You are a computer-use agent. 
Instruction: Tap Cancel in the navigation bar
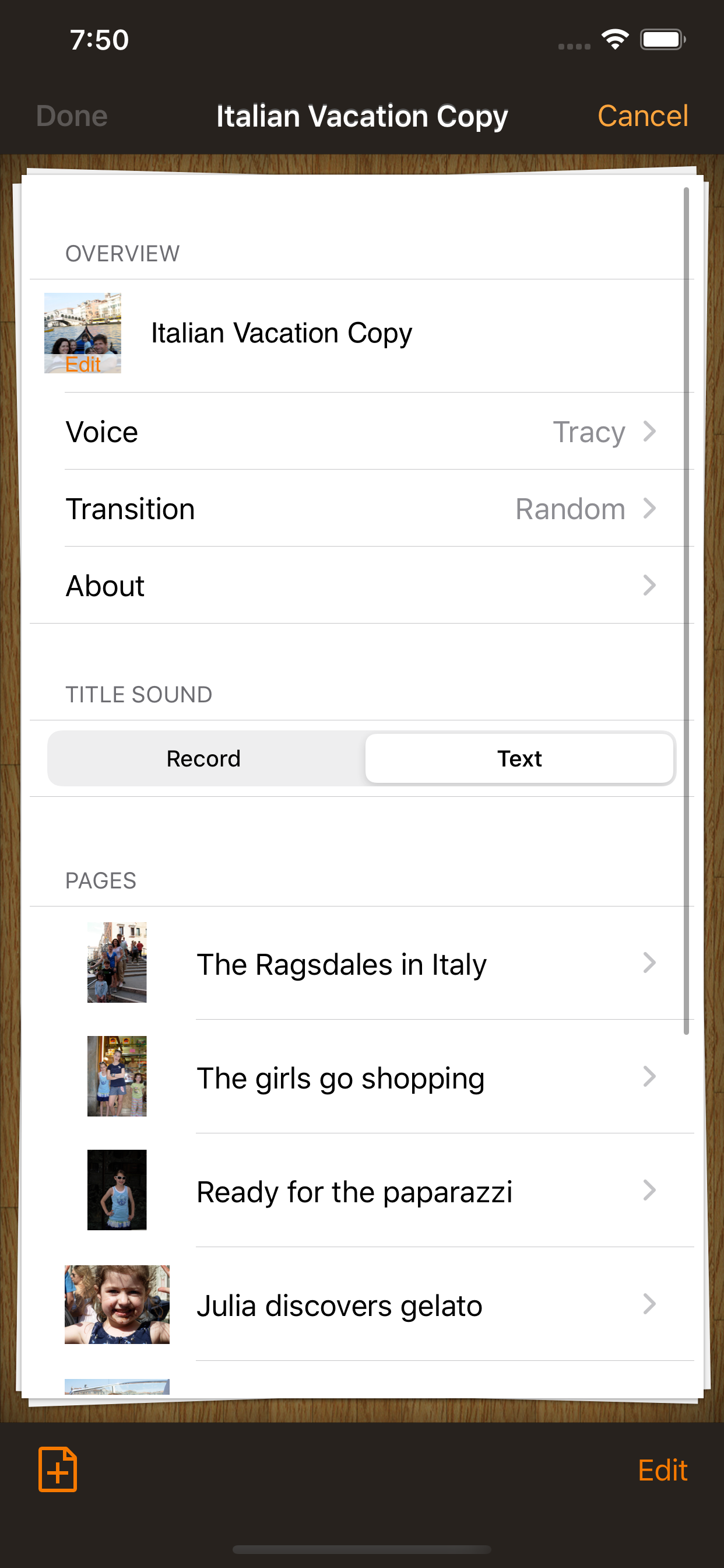(x=642, y=116)
